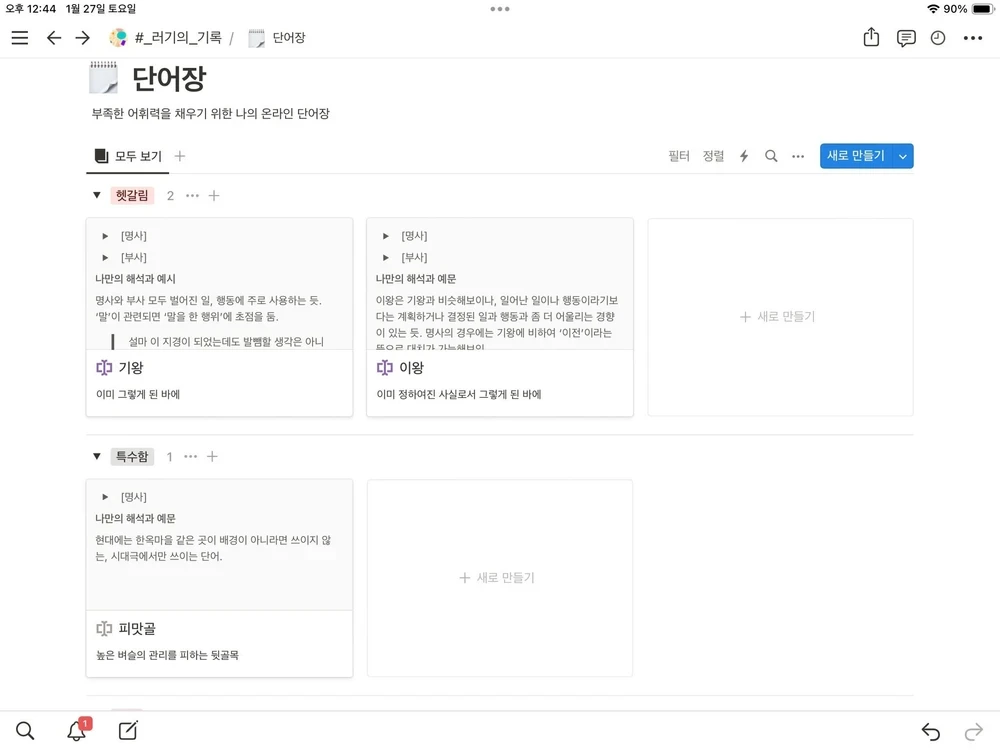Open the 정렬 sort option
This screenshot has width=1000, height=750.
tap(713, 156)
